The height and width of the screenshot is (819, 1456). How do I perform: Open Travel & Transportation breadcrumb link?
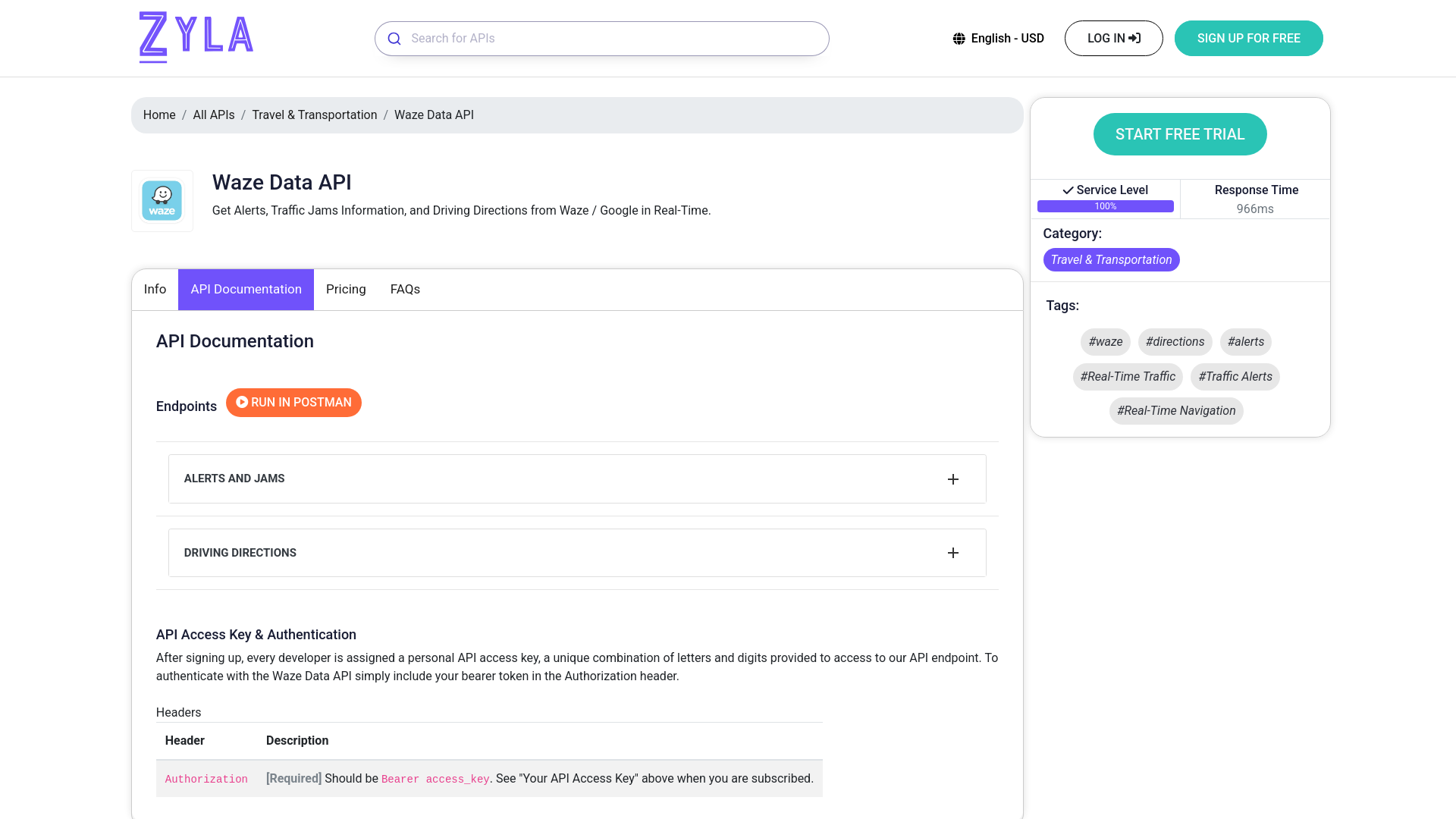tap(314, 115)
